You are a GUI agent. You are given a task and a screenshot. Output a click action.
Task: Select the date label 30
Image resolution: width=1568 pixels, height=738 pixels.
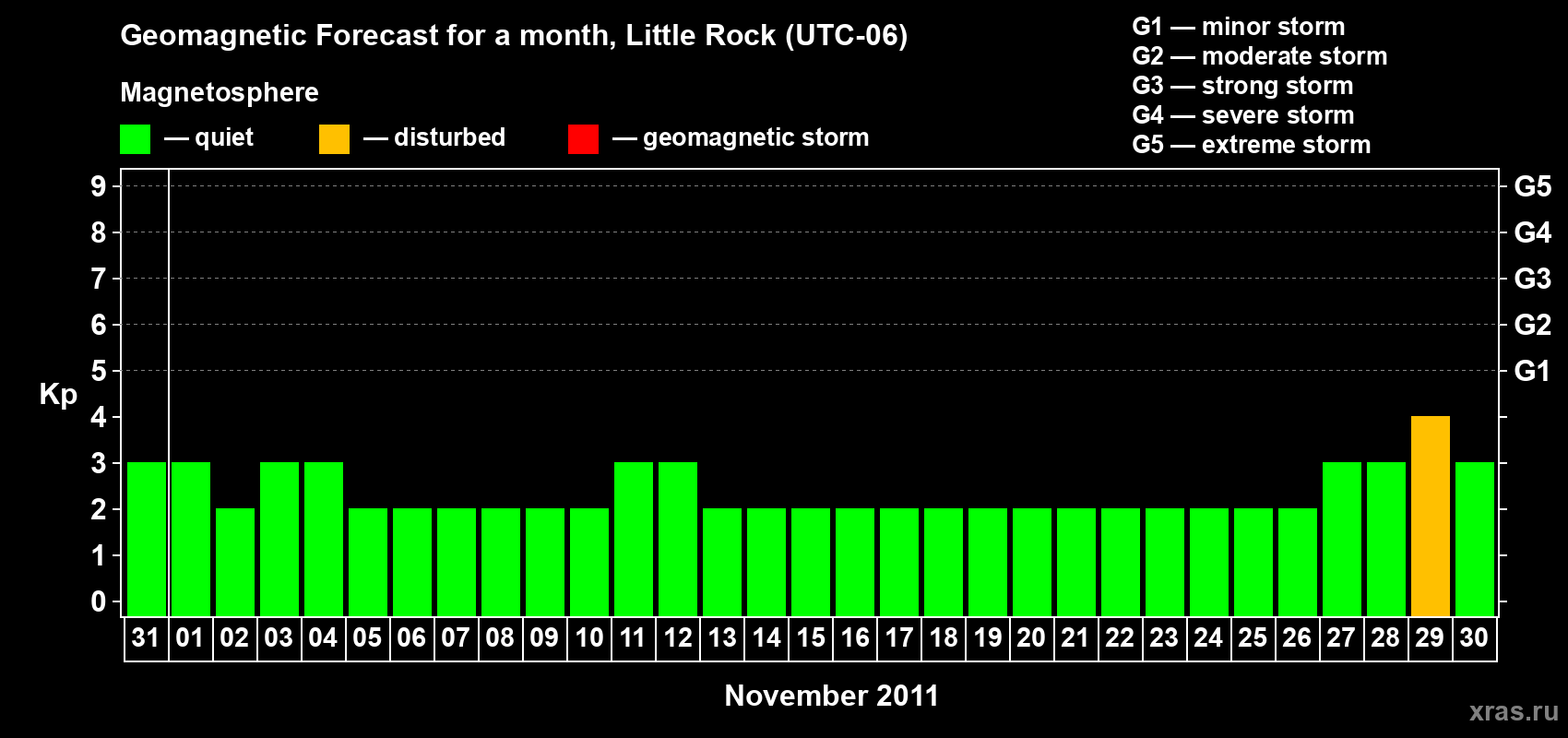click(1474, 637)
